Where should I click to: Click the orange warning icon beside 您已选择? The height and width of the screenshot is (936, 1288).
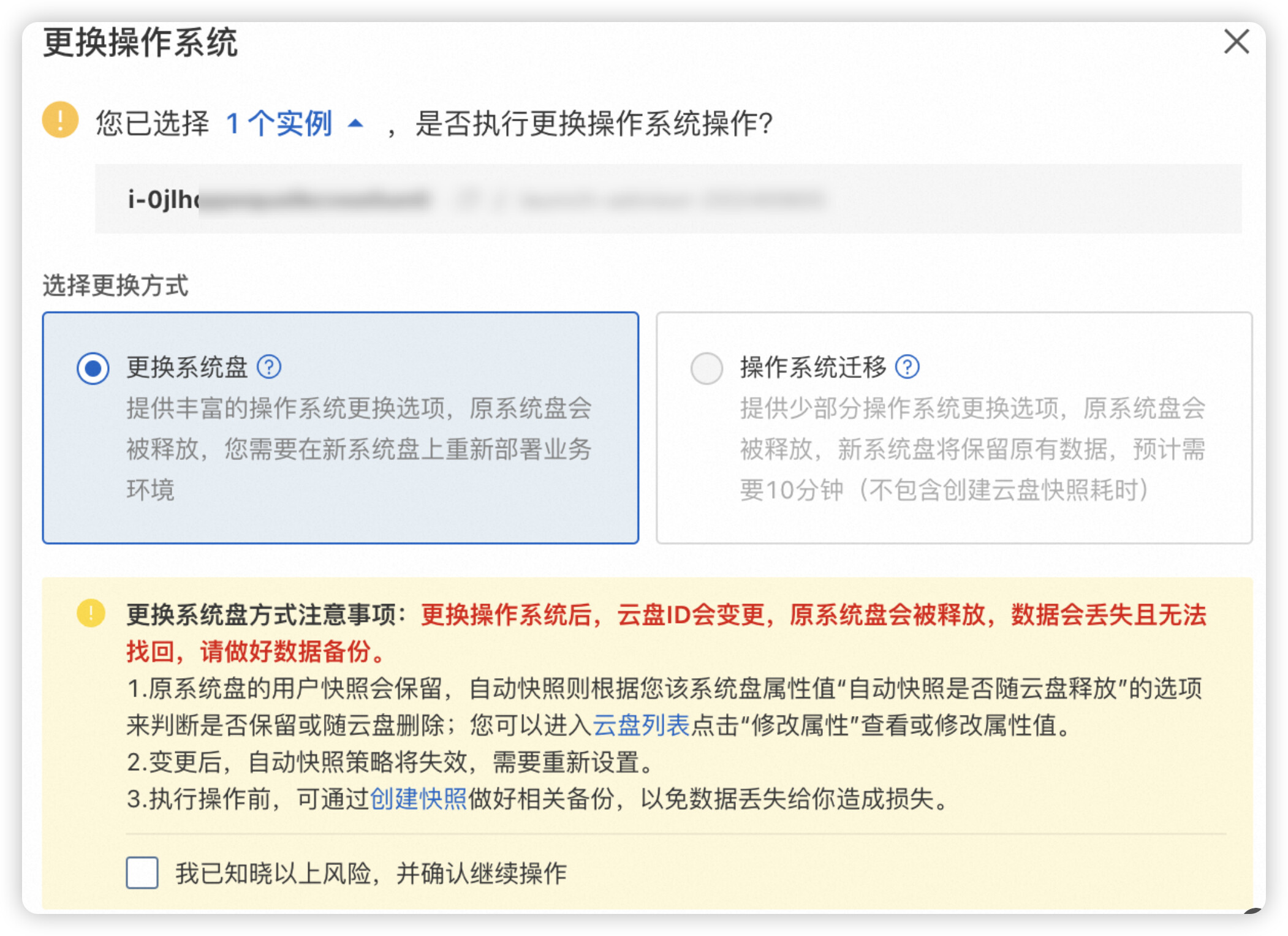60,120
